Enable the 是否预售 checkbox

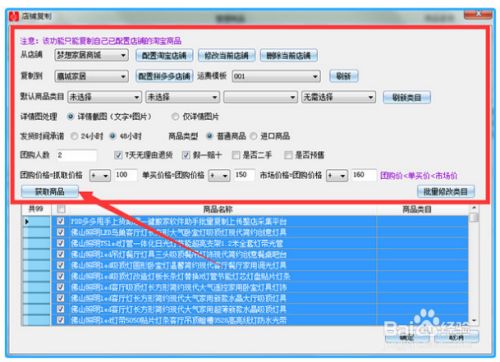[288, 155]
